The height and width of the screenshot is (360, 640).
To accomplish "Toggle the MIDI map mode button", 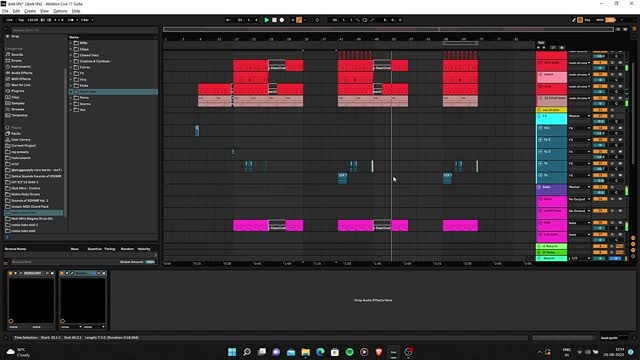I will point(600,20).
